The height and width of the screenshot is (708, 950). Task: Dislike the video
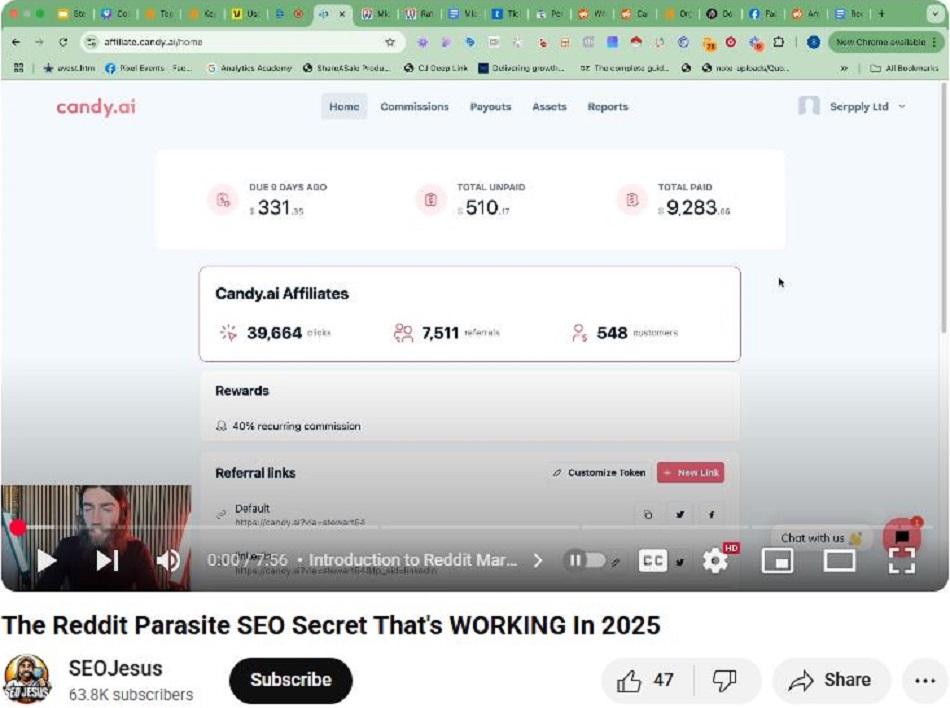pos(725,680)
